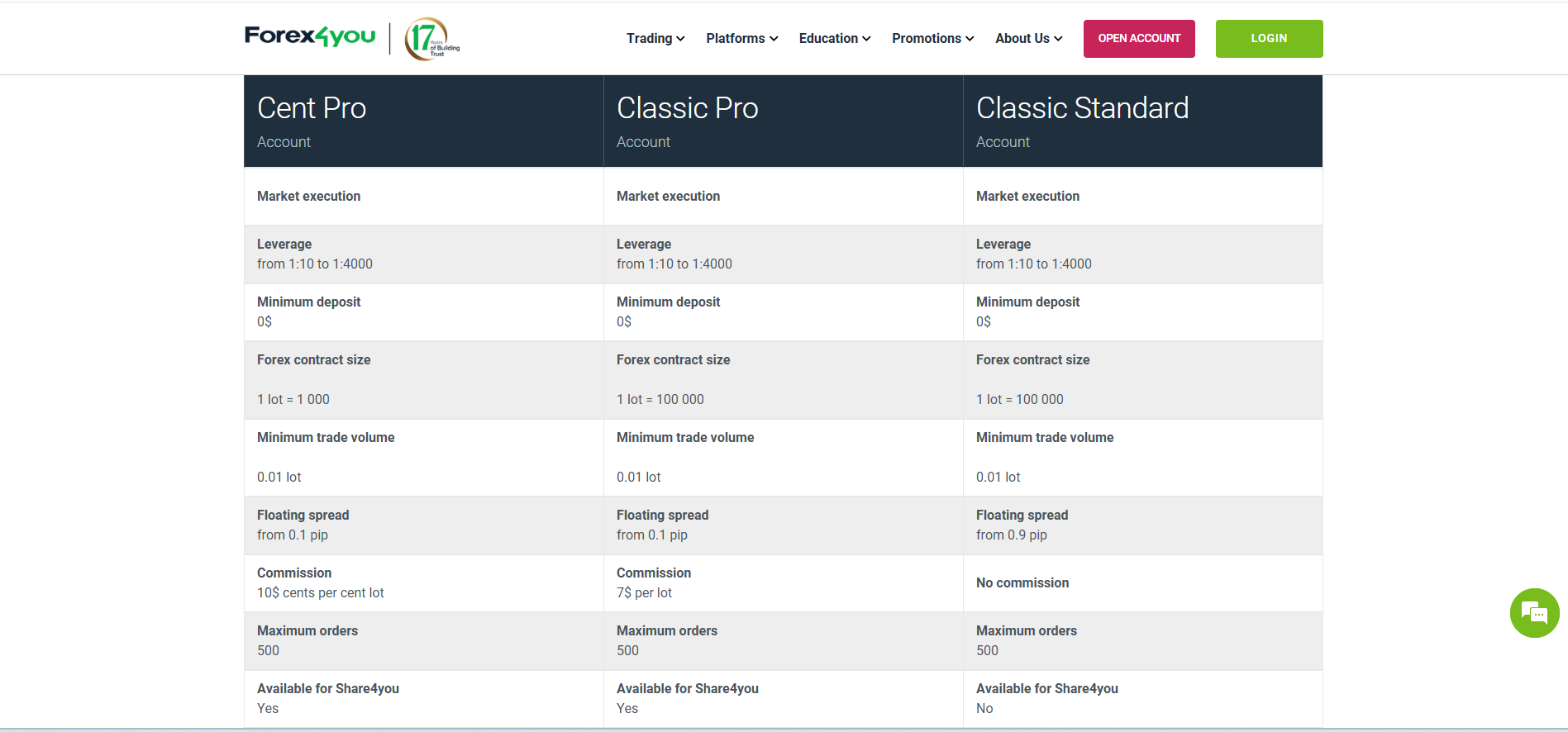The height and width of the screenshot is (732, 1568).
Task: Click the 17 Years of Building Trust badge
Action: pos(431,39)
